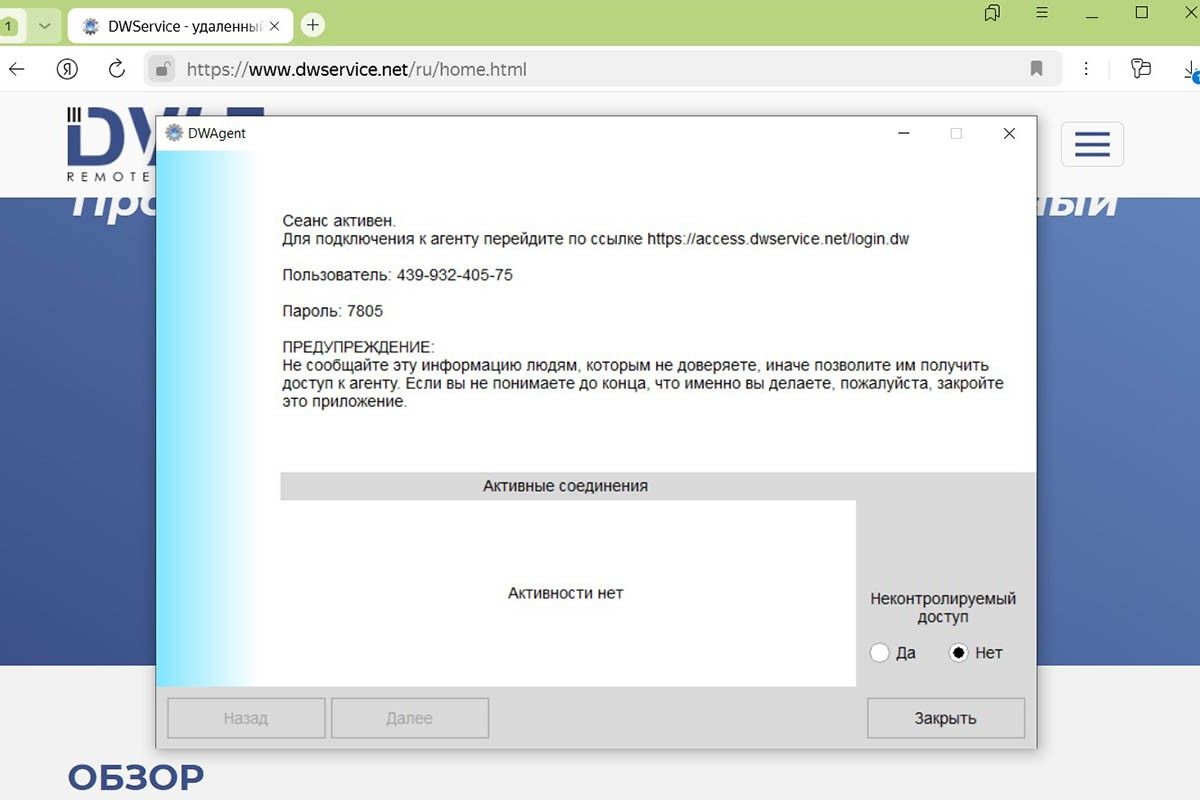Image resolution: width=1200 pixels, height=800 pixels.
Task: Click the site security lock icon
Action: [x=162, y=69]
